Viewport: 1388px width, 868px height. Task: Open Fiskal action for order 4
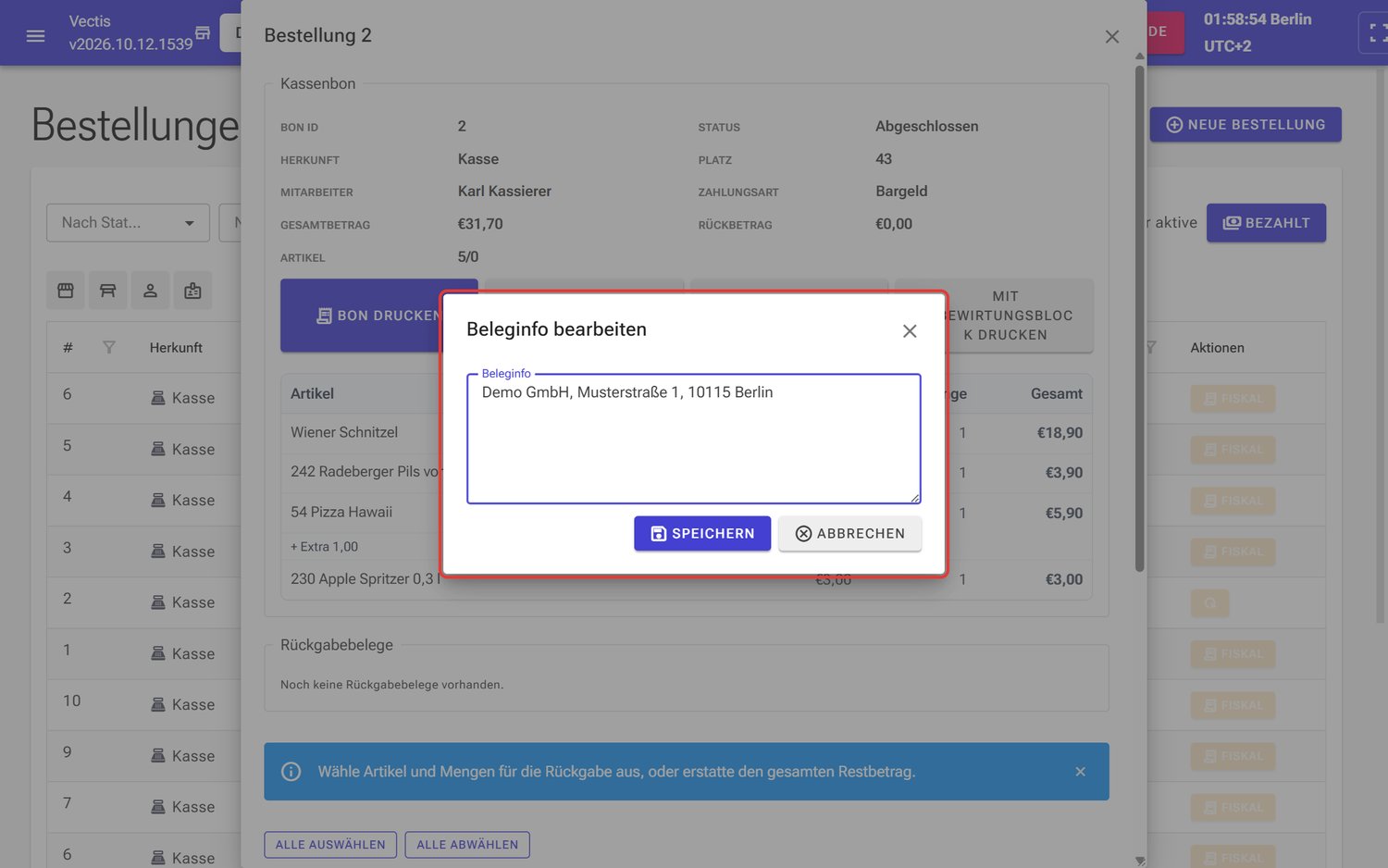point(1233,501)
